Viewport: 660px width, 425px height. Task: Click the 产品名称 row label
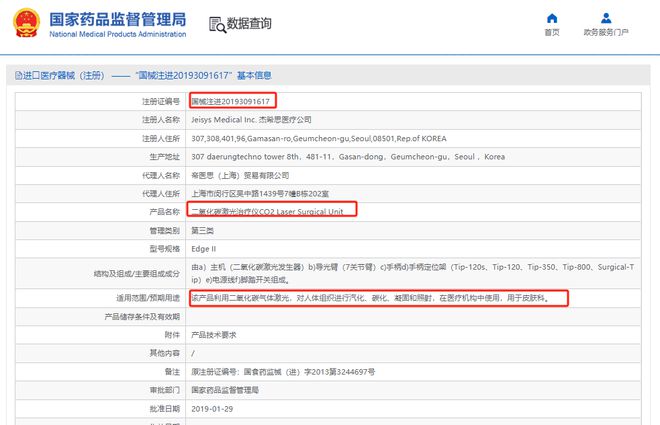click(165, 212)
